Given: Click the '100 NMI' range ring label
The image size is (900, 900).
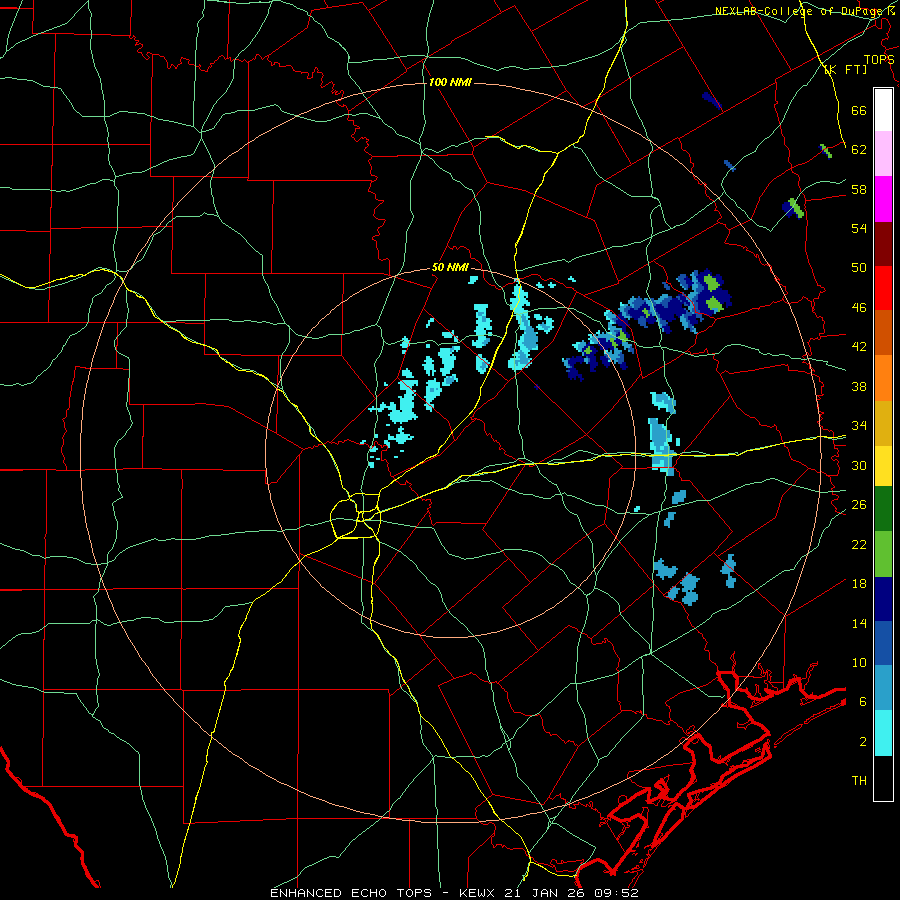Looking at the screenshot, I should [x=450, y=82].
